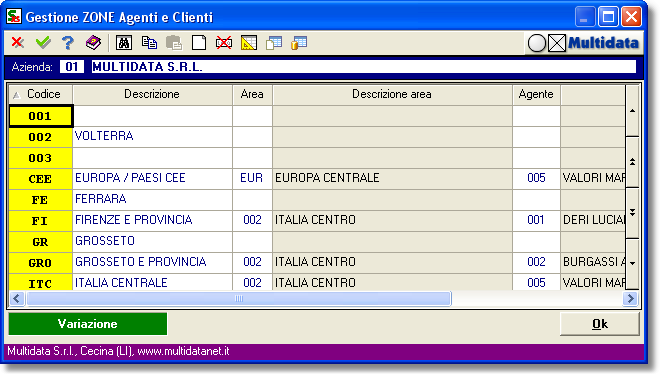The image size is (660, 376).
Task: Click the horizontal scrollbar thumb
Action: tap(239, 299)
